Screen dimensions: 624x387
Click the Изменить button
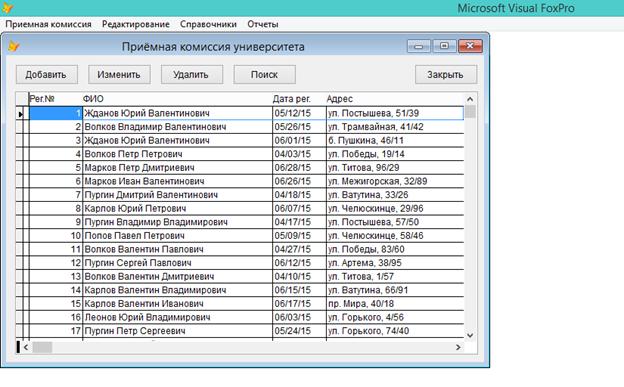tap(119, 74)
